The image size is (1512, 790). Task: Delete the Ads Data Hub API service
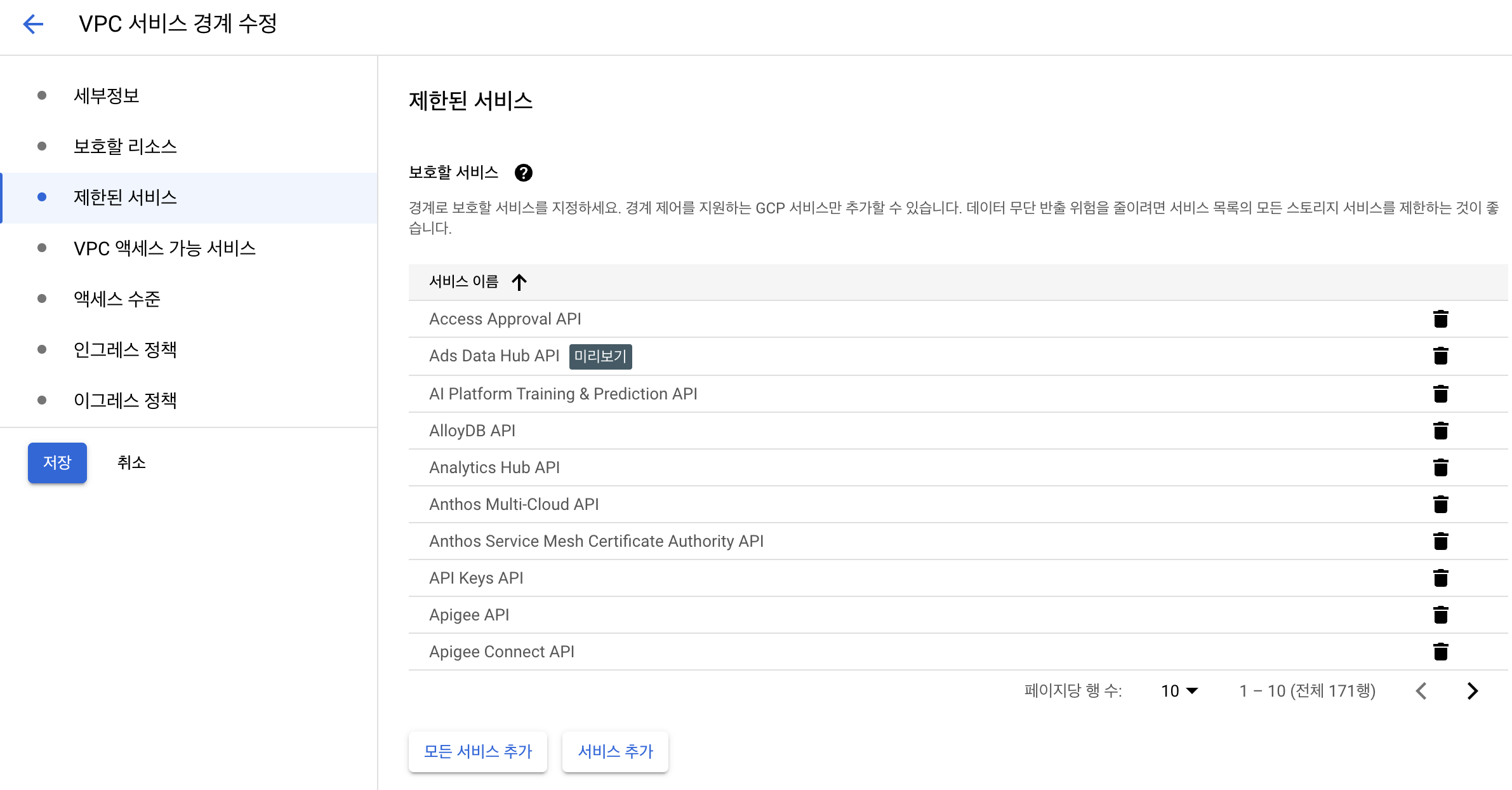(1440, 356)
